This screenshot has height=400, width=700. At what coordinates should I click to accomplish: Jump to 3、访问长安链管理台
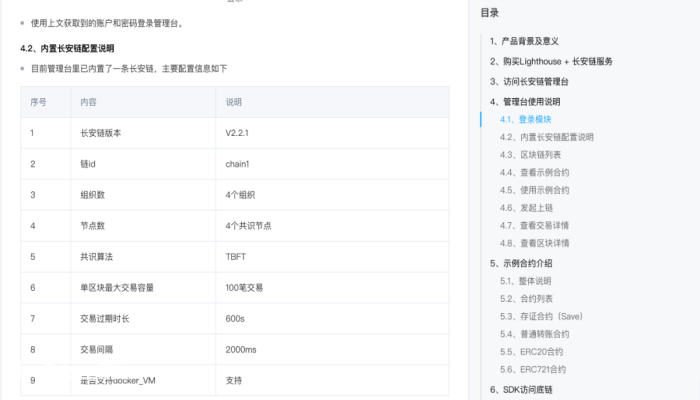[529, 82]
